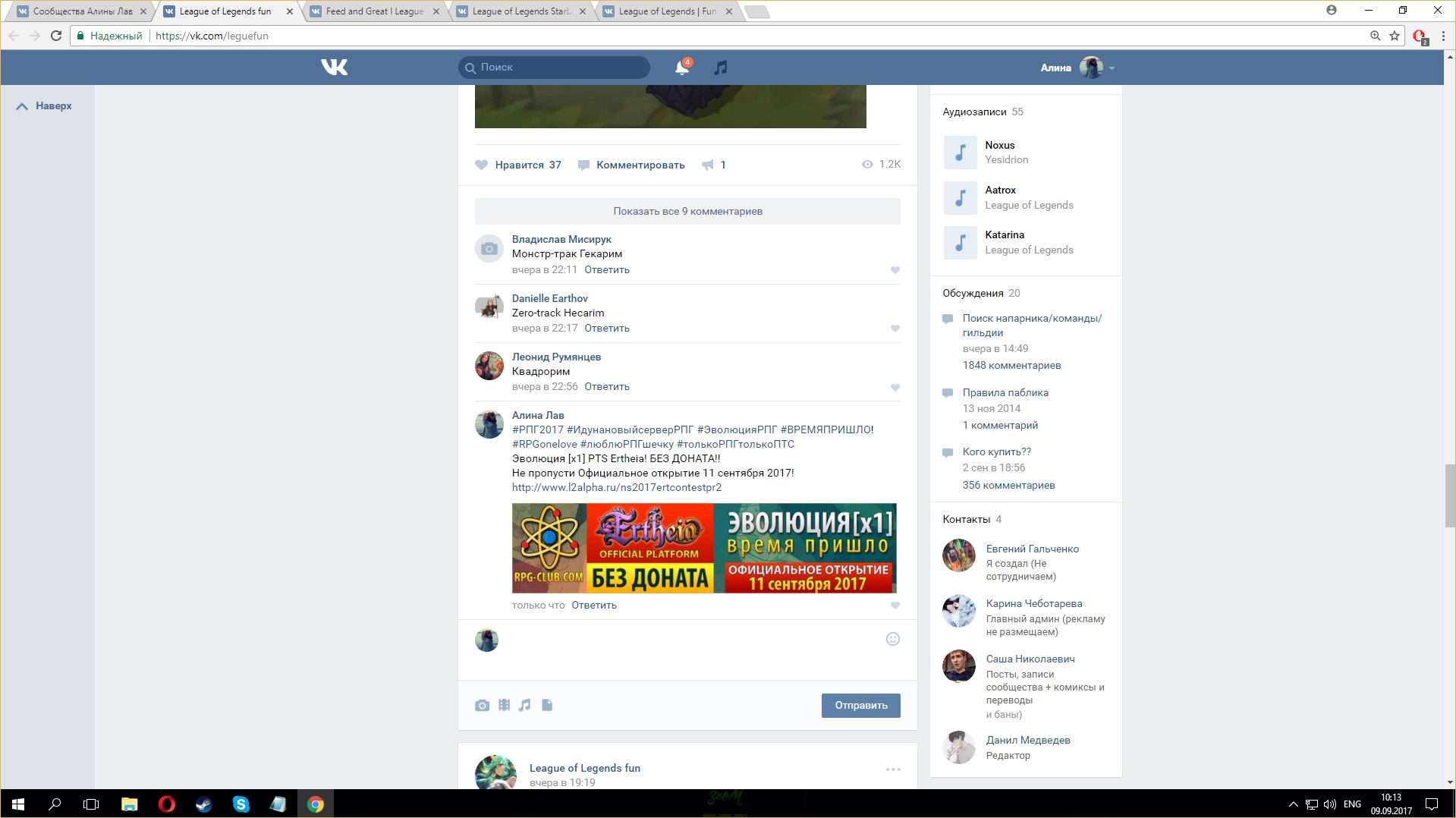Image resolution: width=1456 pixels, height=818 pixels.
Task: Attach a photo with camera icon
Action: click(482, 706)
